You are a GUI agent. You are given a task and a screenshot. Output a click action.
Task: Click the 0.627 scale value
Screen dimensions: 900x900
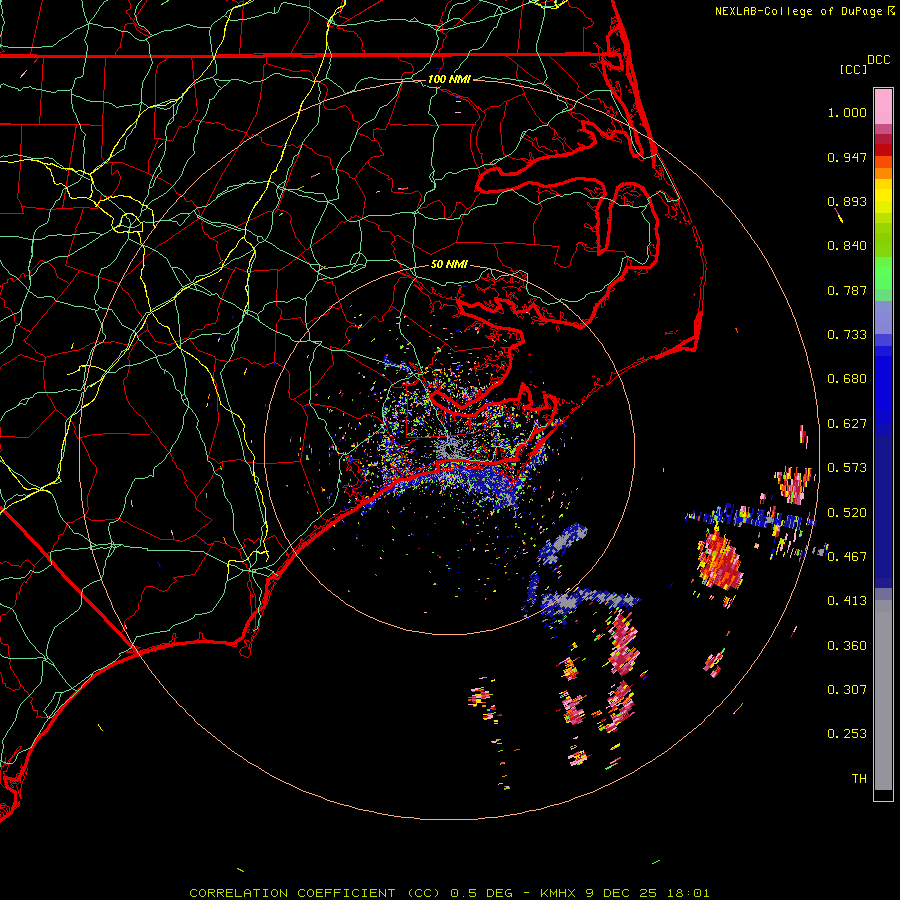coord(847,424)
